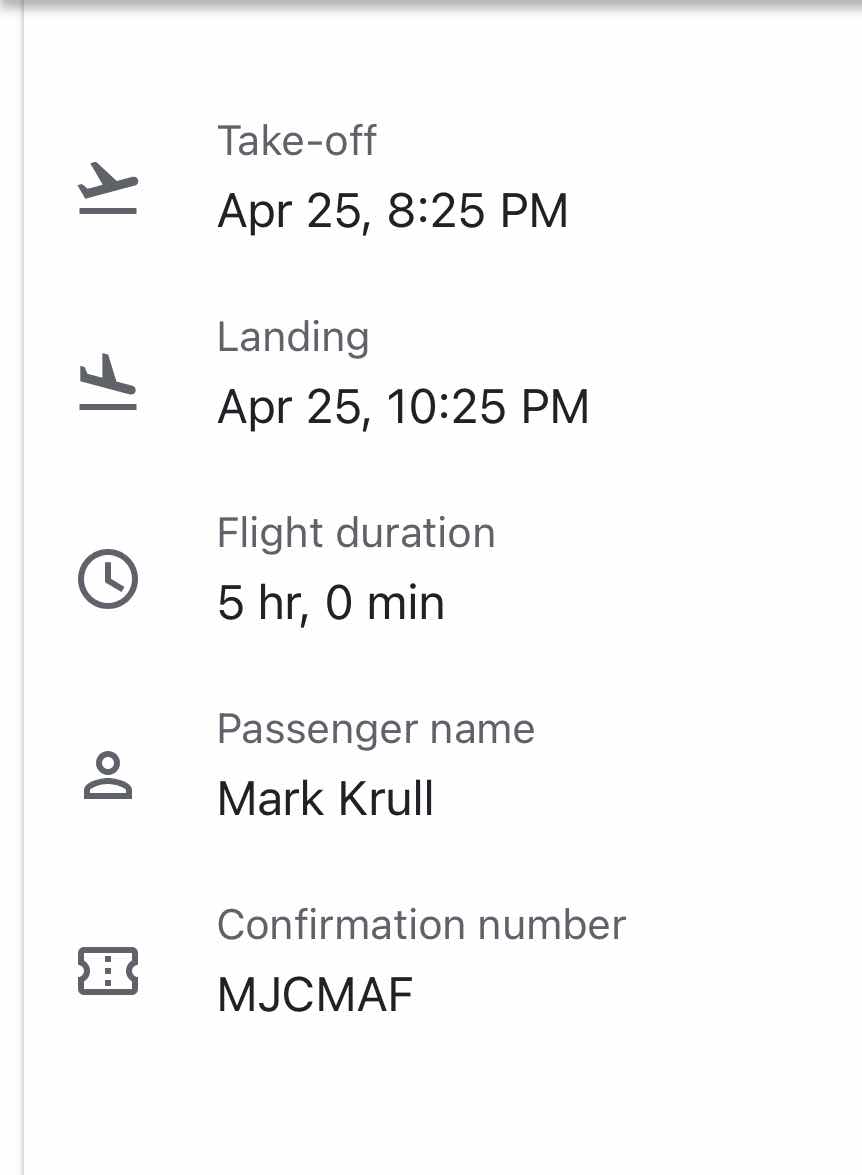Select the Flight duration label
862x1175 pixels.
pyautogui.click(x=356, y=533)
